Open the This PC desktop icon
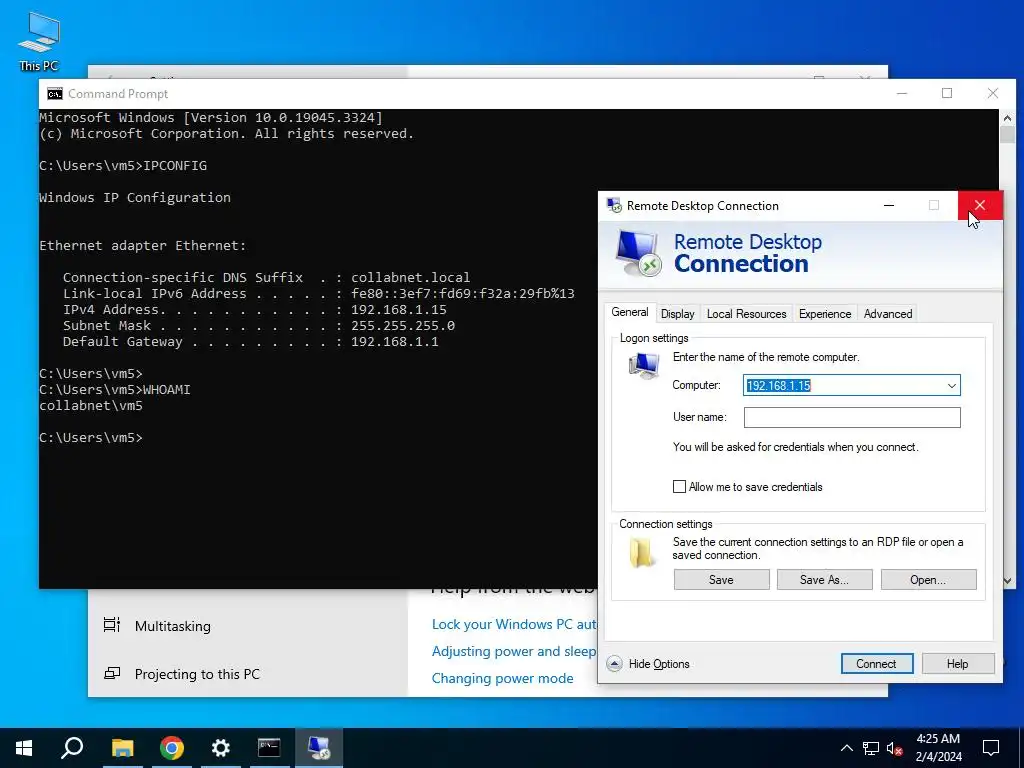 pos(39,40)
